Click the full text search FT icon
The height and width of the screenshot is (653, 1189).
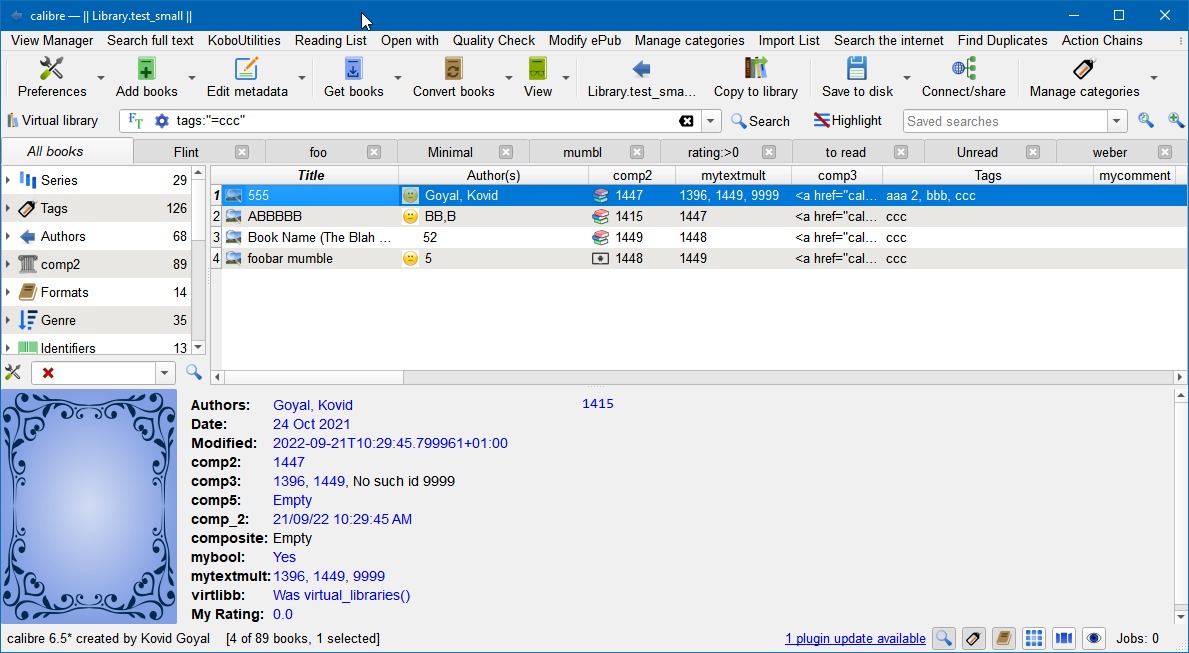point(136,121)
